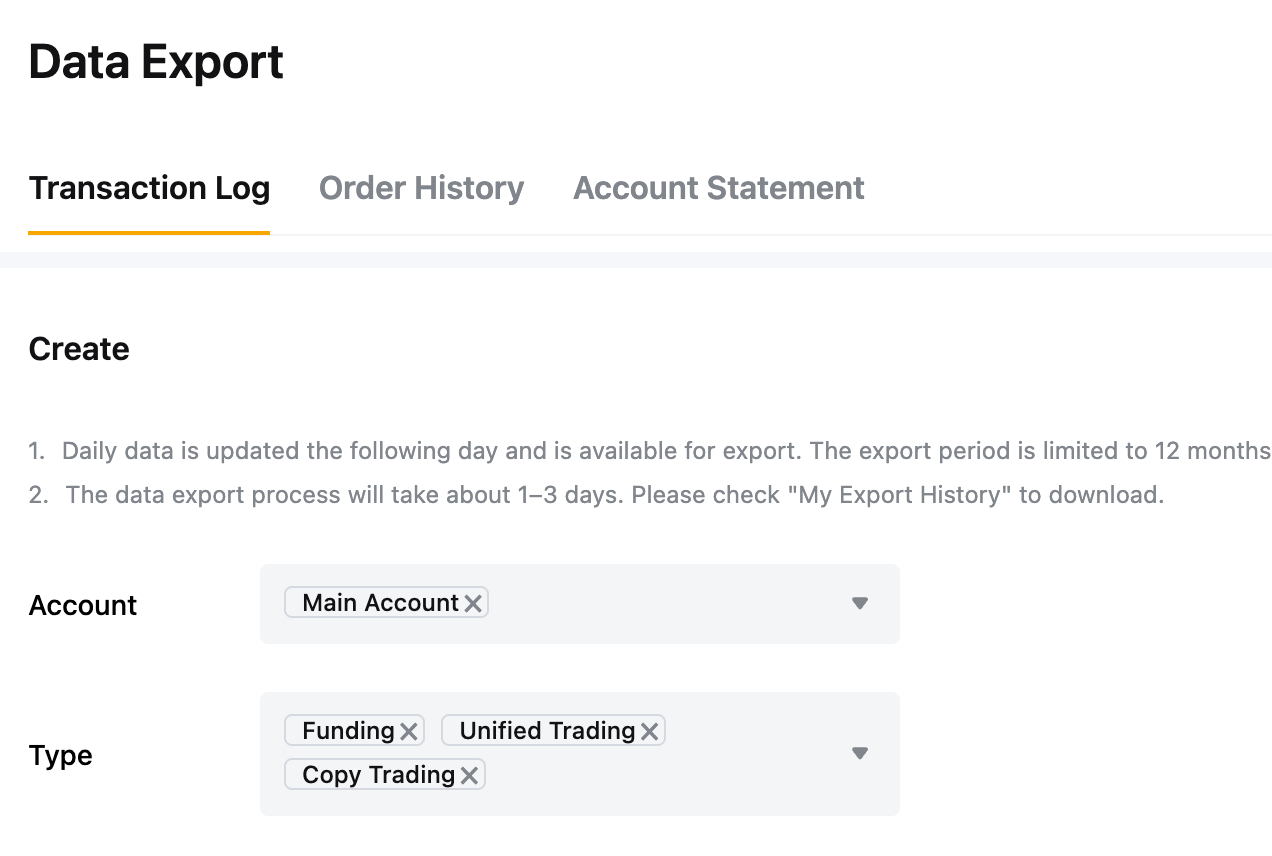Viewport: 1272px width, 856px height.
Task: Click the Main Account chip label
Action: (x=380, y=603)
